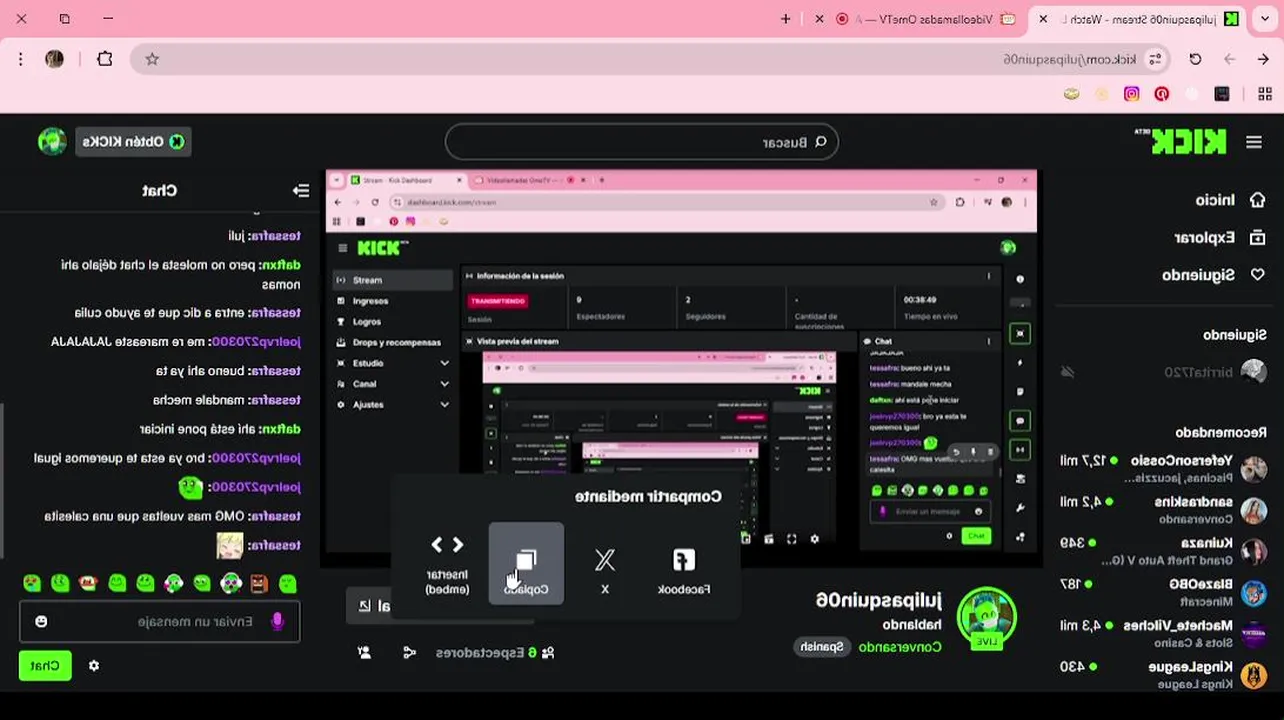Click the green KICK logo
This screenshot has width=1284, height=720.
tap(1188, 142)
